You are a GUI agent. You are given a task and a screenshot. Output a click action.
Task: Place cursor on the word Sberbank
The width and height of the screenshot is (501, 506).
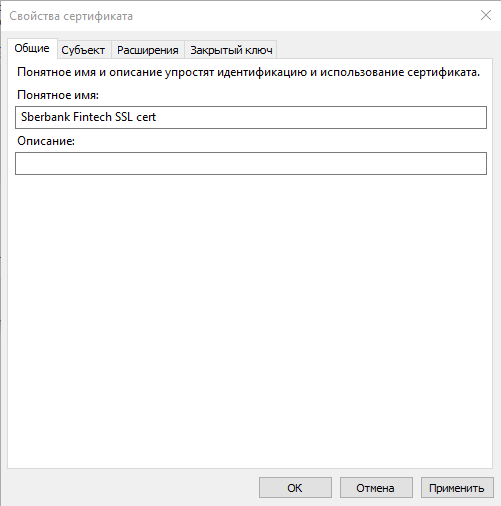46,117
